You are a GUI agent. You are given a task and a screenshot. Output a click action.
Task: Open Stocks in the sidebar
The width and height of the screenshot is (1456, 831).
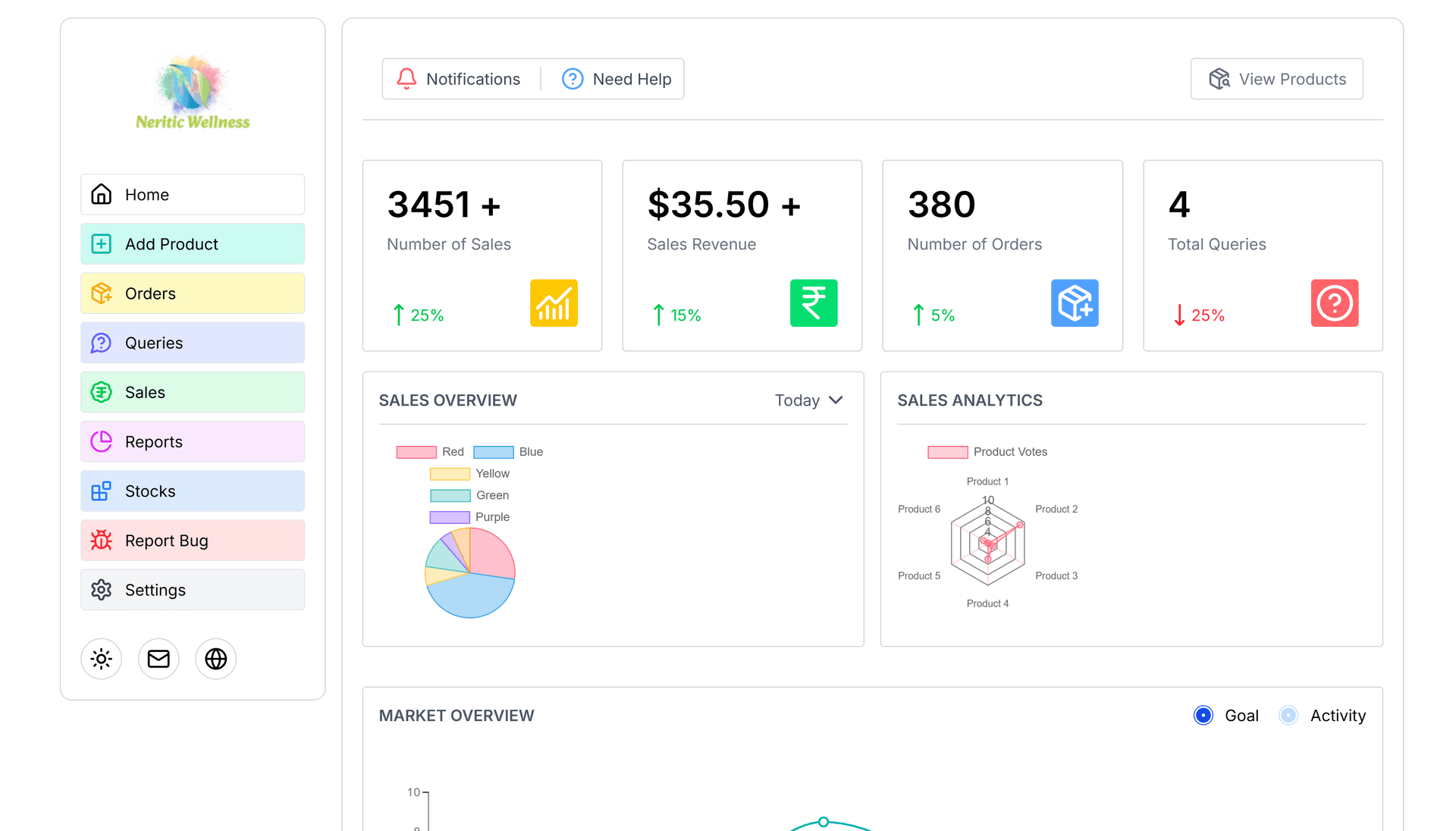193,491
